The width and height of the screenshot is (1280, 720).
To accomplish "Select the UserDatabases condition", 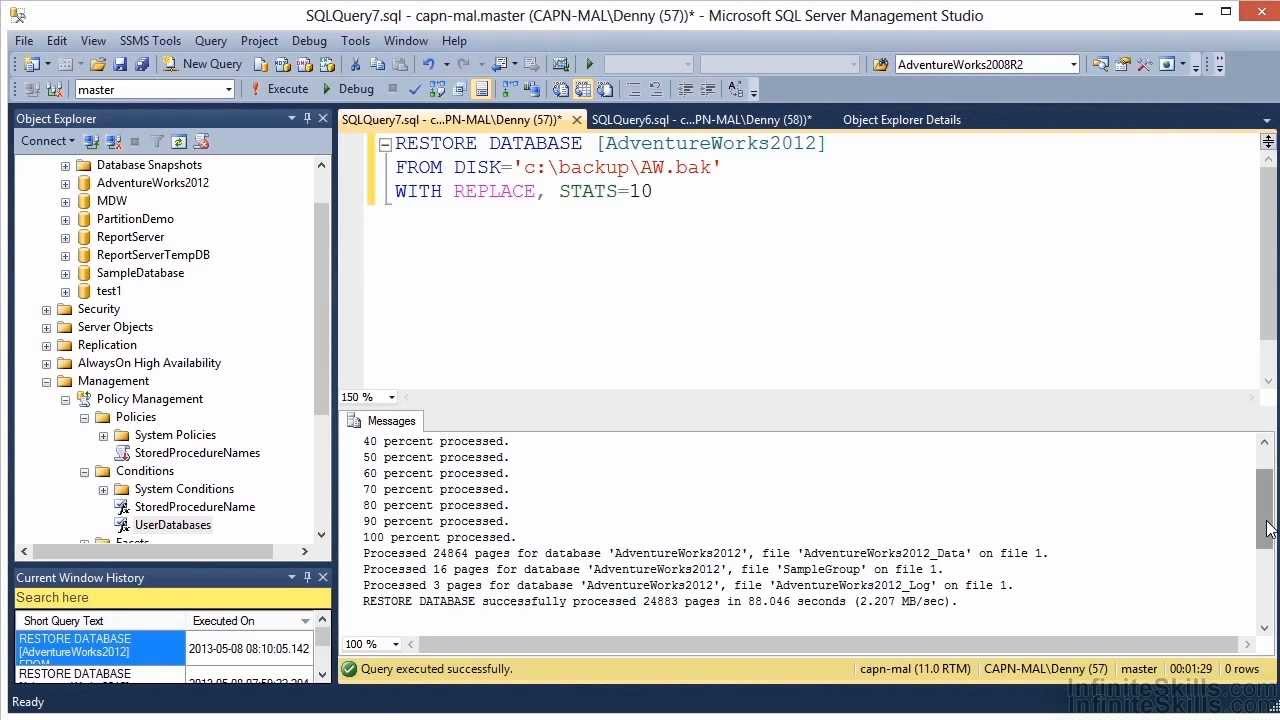I will [172, 525].
